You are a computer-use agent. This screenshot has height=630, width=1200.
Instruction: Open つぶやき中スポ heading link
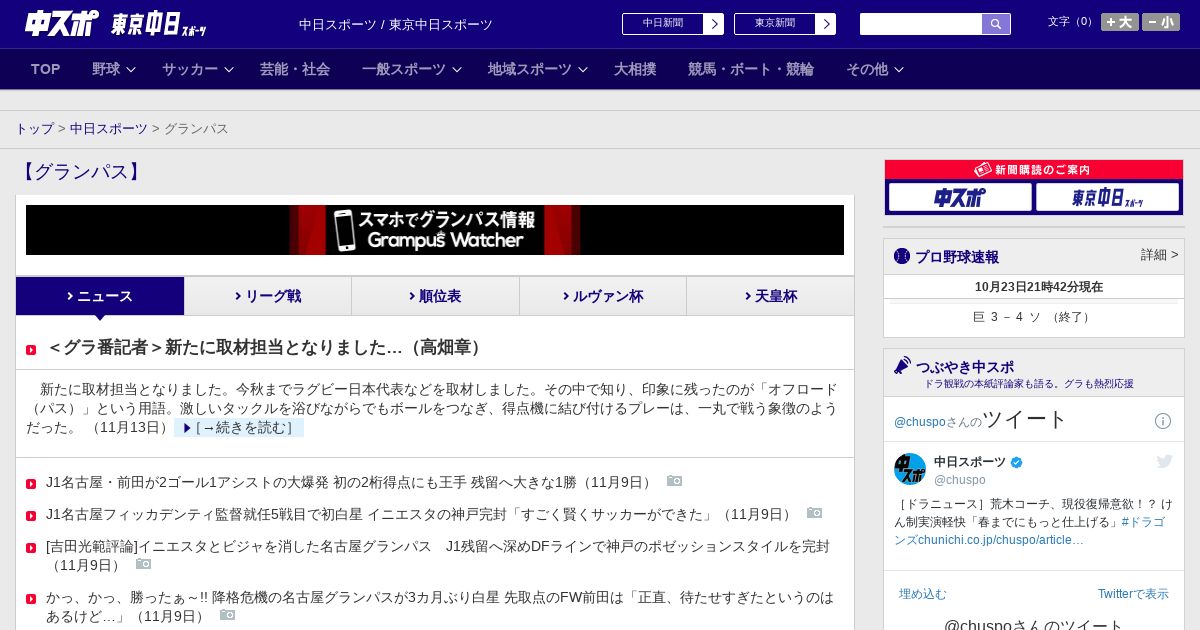pyautogui.click(x=965, y=367)
